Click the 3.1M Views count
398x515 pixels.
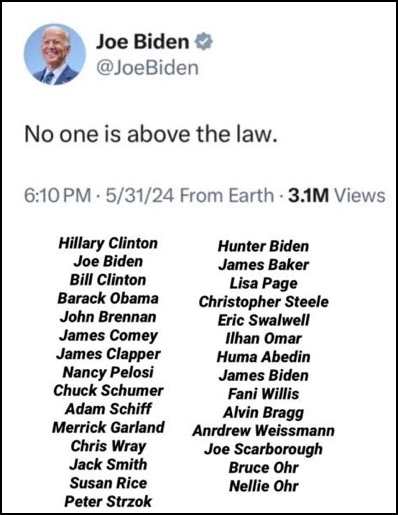tap(337, 195)
